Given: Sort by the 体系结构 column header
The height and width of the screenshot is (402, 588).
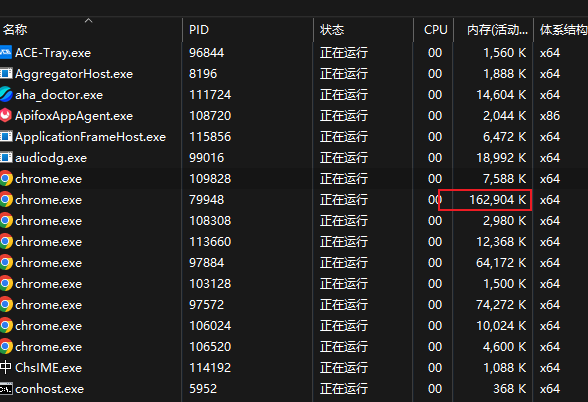Looking at the screenshot, I should point(561,29).
